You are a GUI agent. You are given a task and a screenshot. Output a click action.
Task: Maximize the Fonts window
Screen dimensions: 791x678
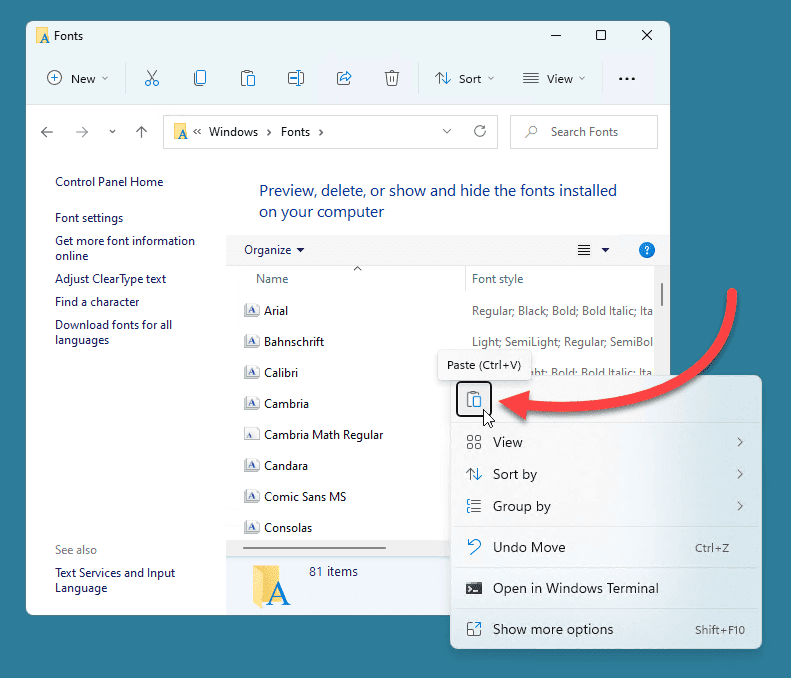601,35
